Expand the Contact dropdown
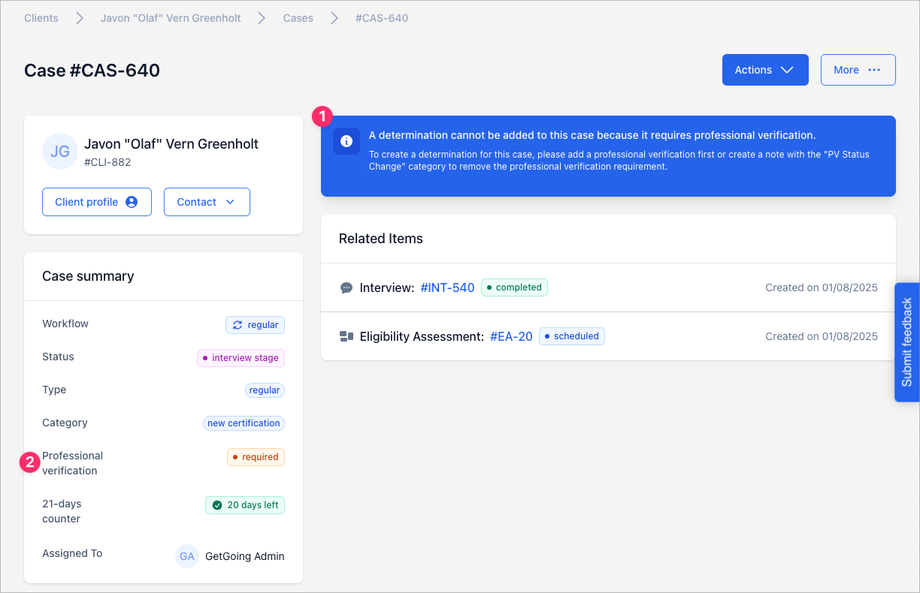The height and width of the screenshot is (593, 920). (x=206, y=202)
